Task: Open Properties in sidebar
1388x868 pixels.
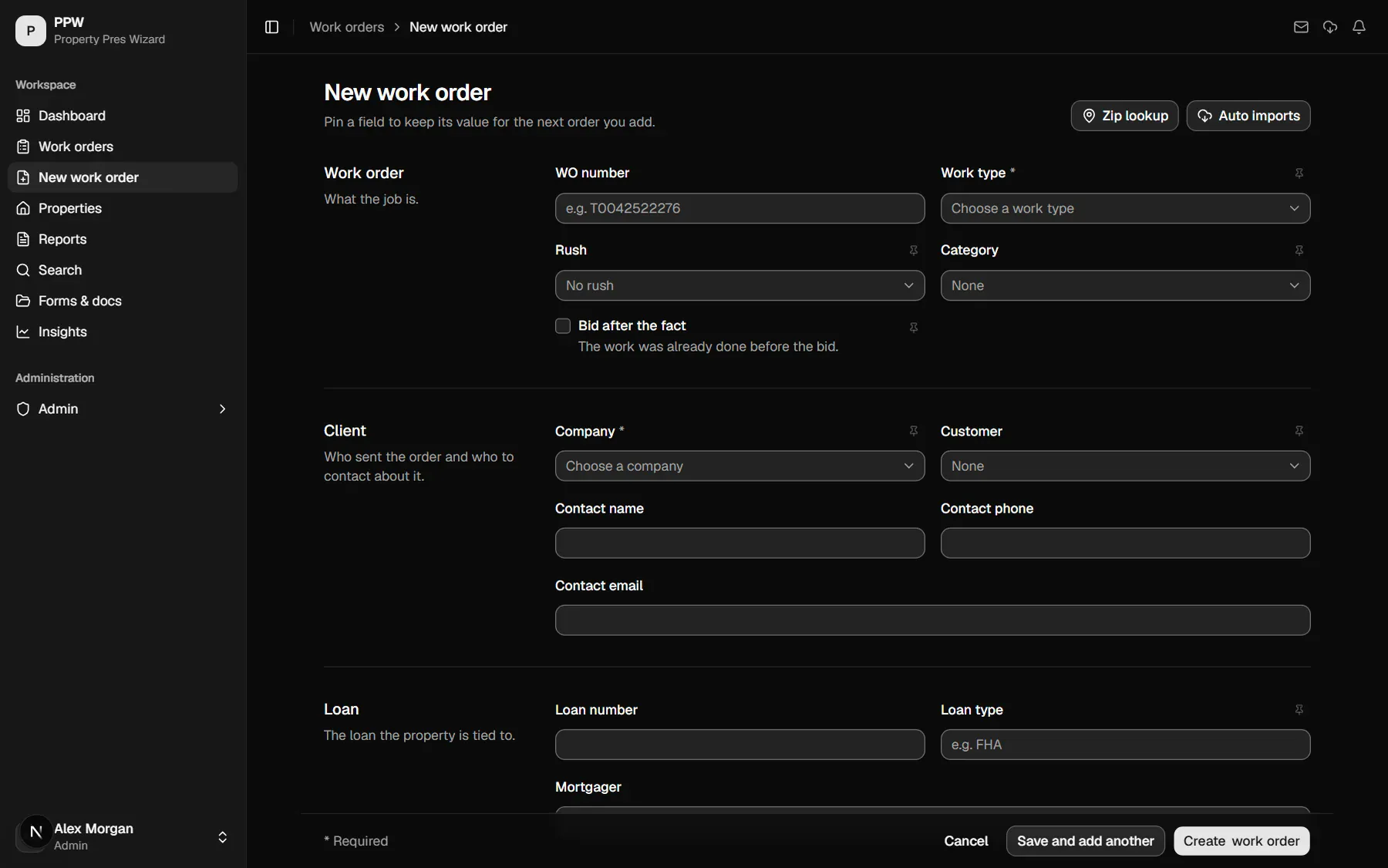Action: pos(123,208)
